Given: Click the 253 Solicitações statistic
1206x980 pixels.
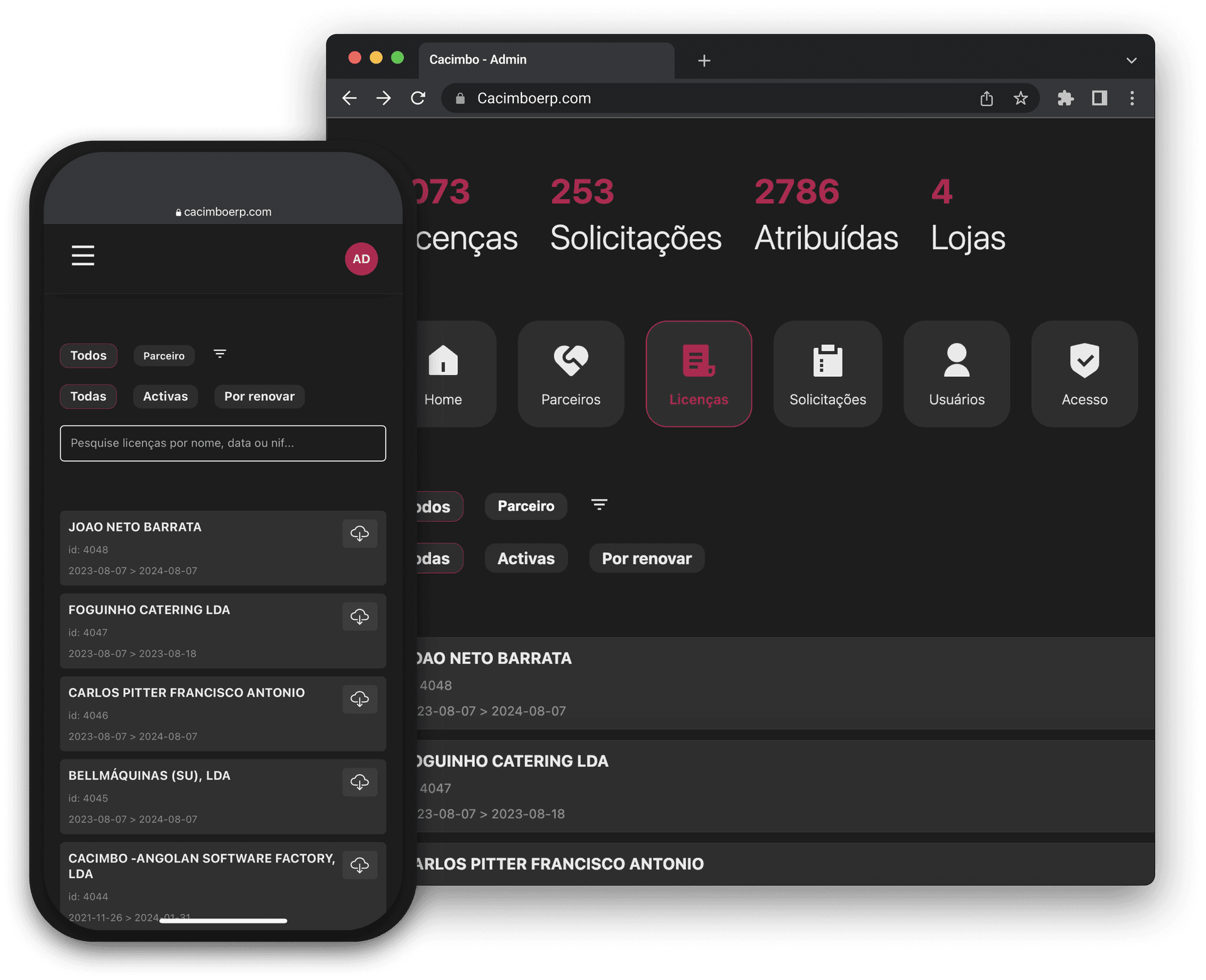Looking at the screenshot, I should [636, 215].
